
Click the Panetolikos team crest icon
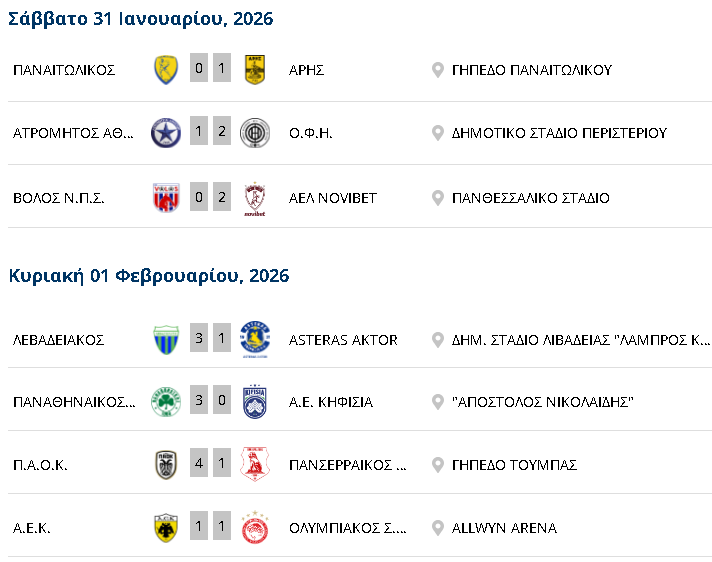pyautogui.click(x=166, y=70)
